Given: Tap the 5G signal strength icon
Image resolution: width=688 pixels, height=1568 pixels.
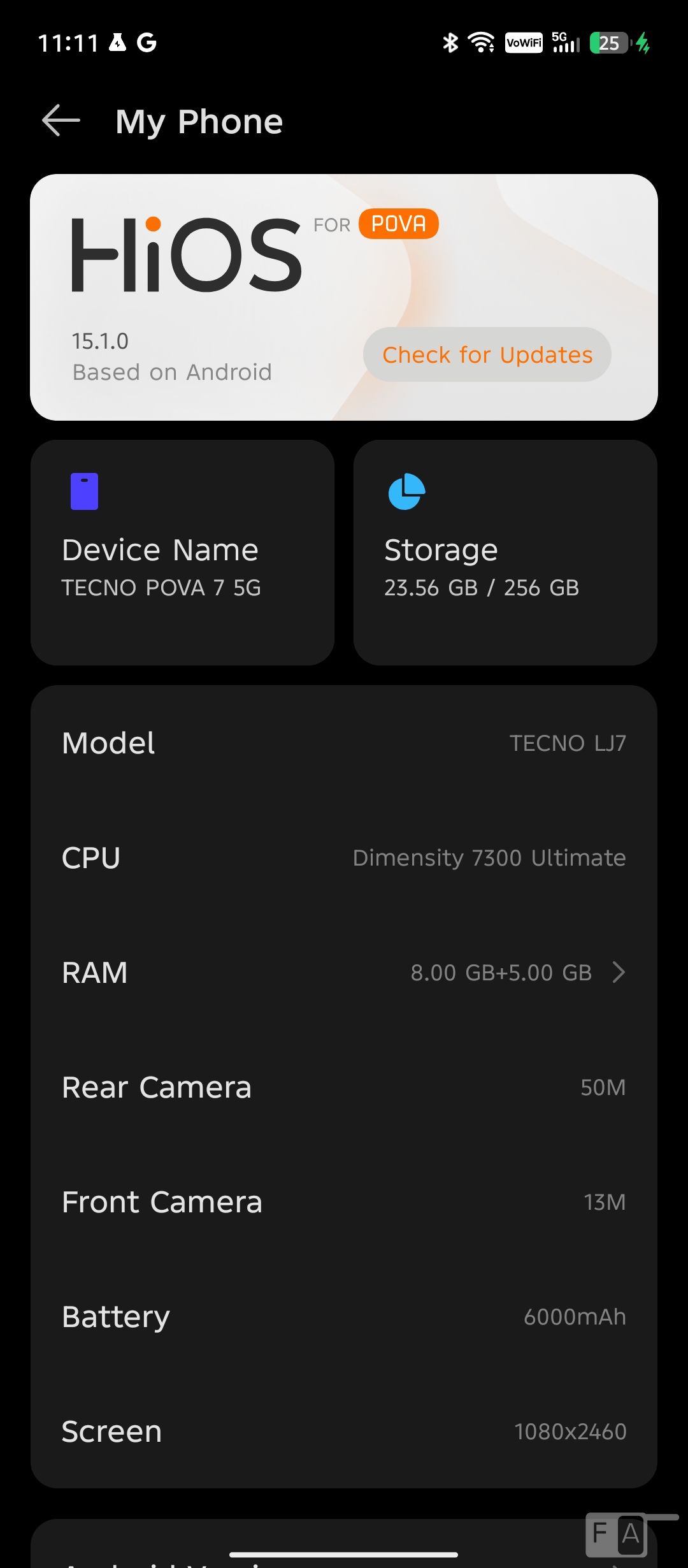Looking at the screenshot, I should point(566,43).
